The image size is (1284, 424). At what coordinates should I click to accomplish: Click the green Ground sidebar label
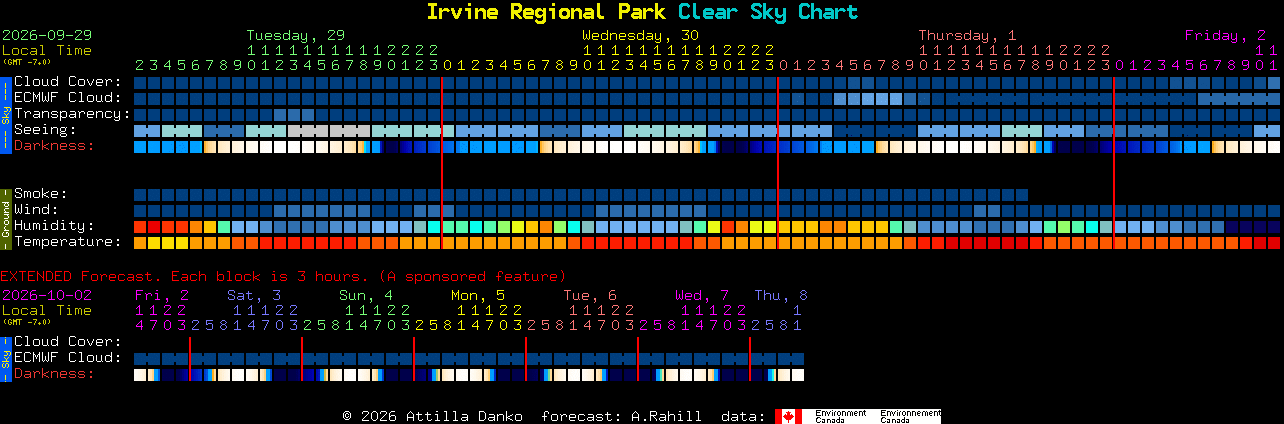click(5, 217)
